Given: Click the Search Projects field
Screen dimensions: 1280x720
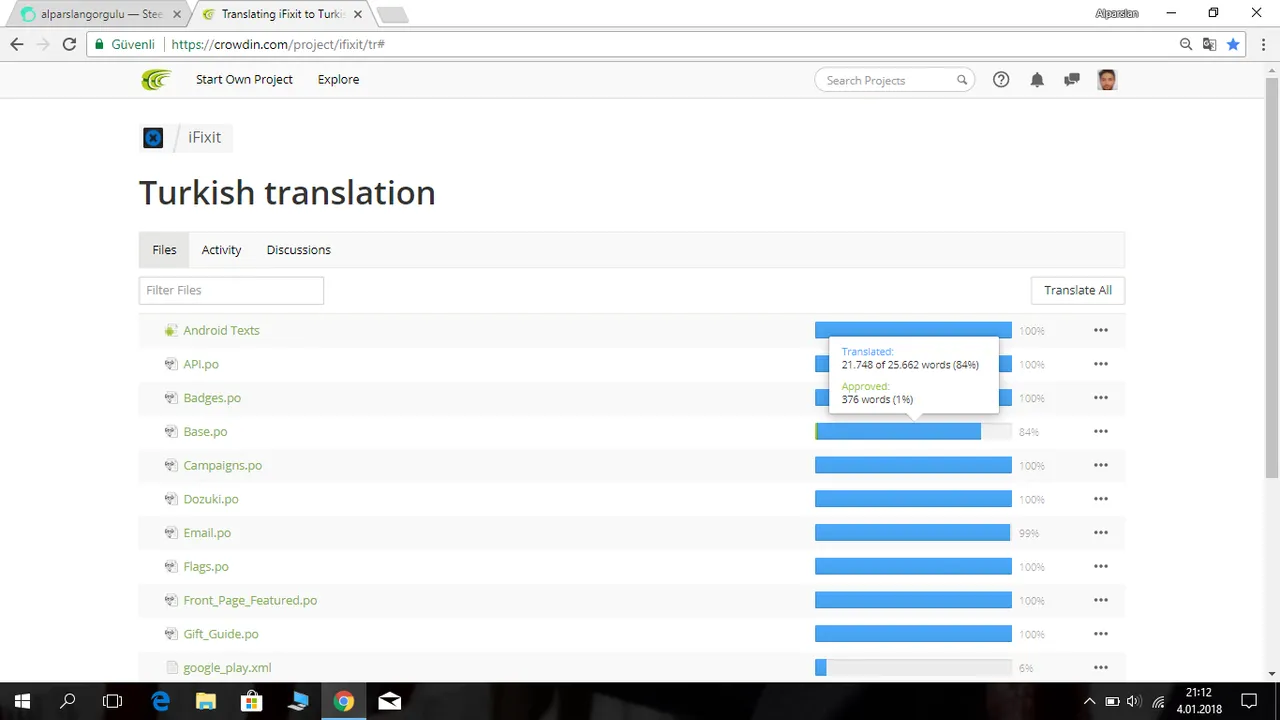Looking at the screenshot, I should tap(894, 80).
